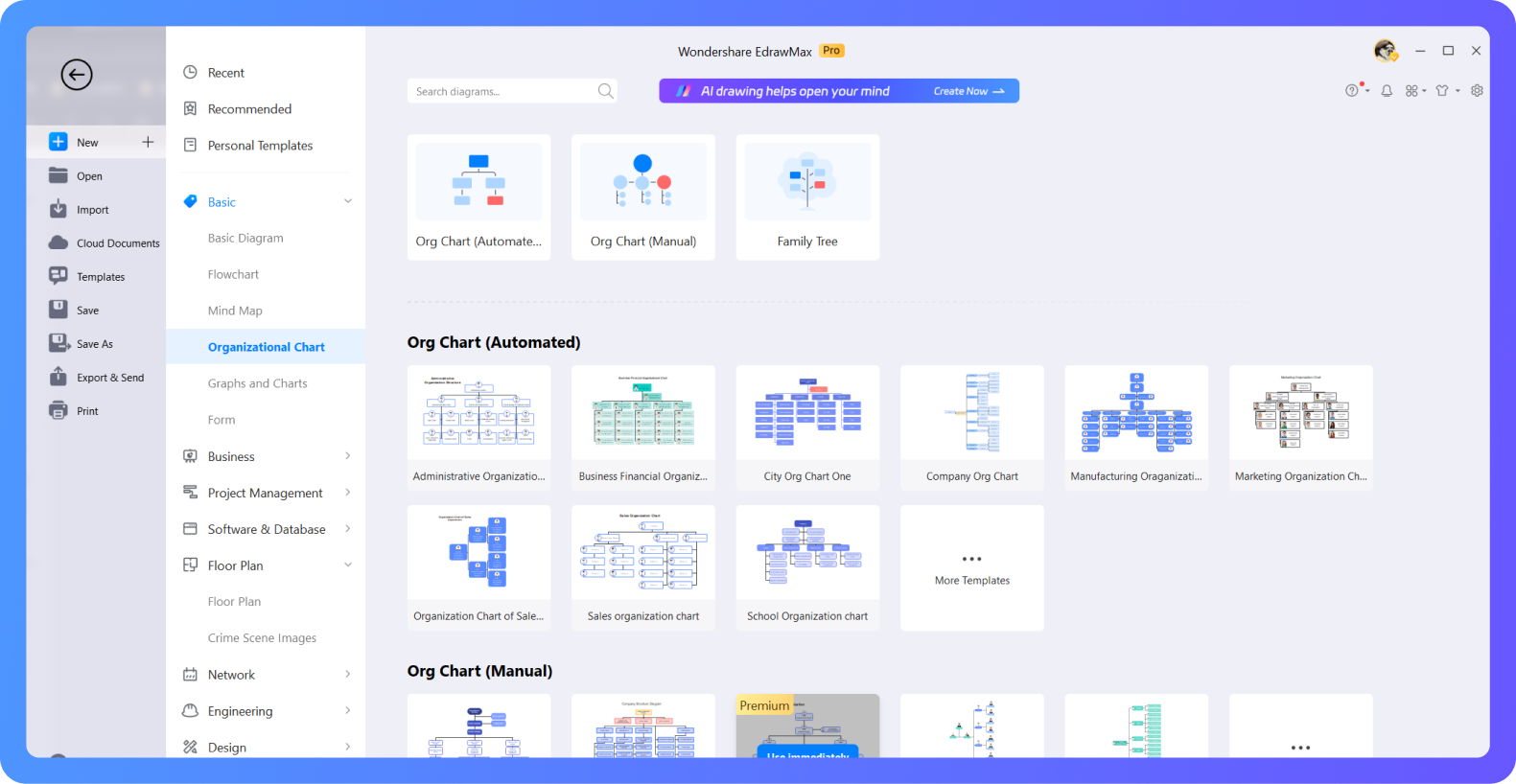Open Administrative Organization template thumbnail

pyautogui.click(x=478, y=427)
